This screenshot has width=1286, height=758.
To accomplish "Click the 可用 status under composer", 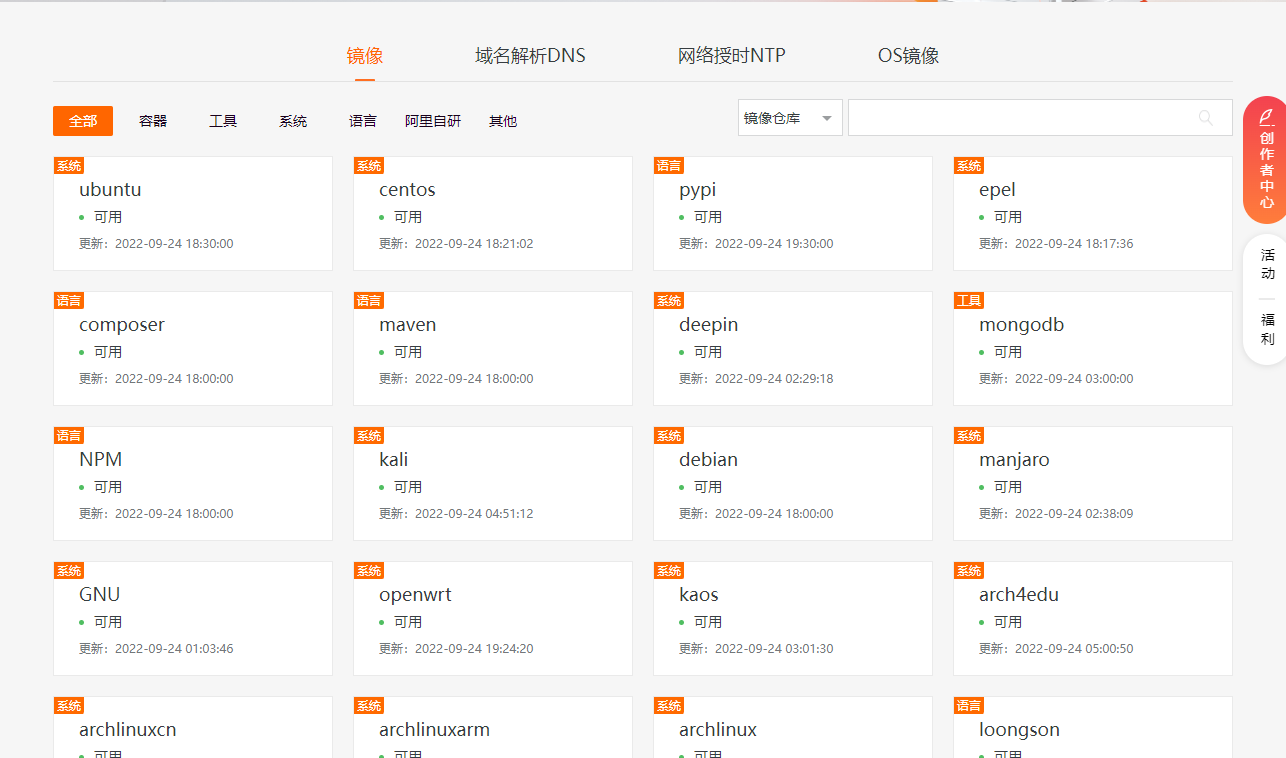I will (x=108, y=352).
